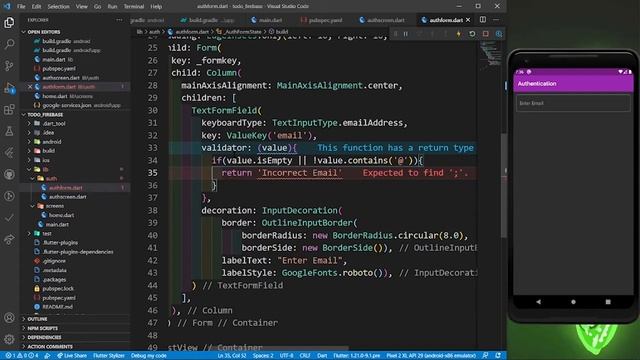Expand the build folder
640x360 pixels.
tap(48, 151)
